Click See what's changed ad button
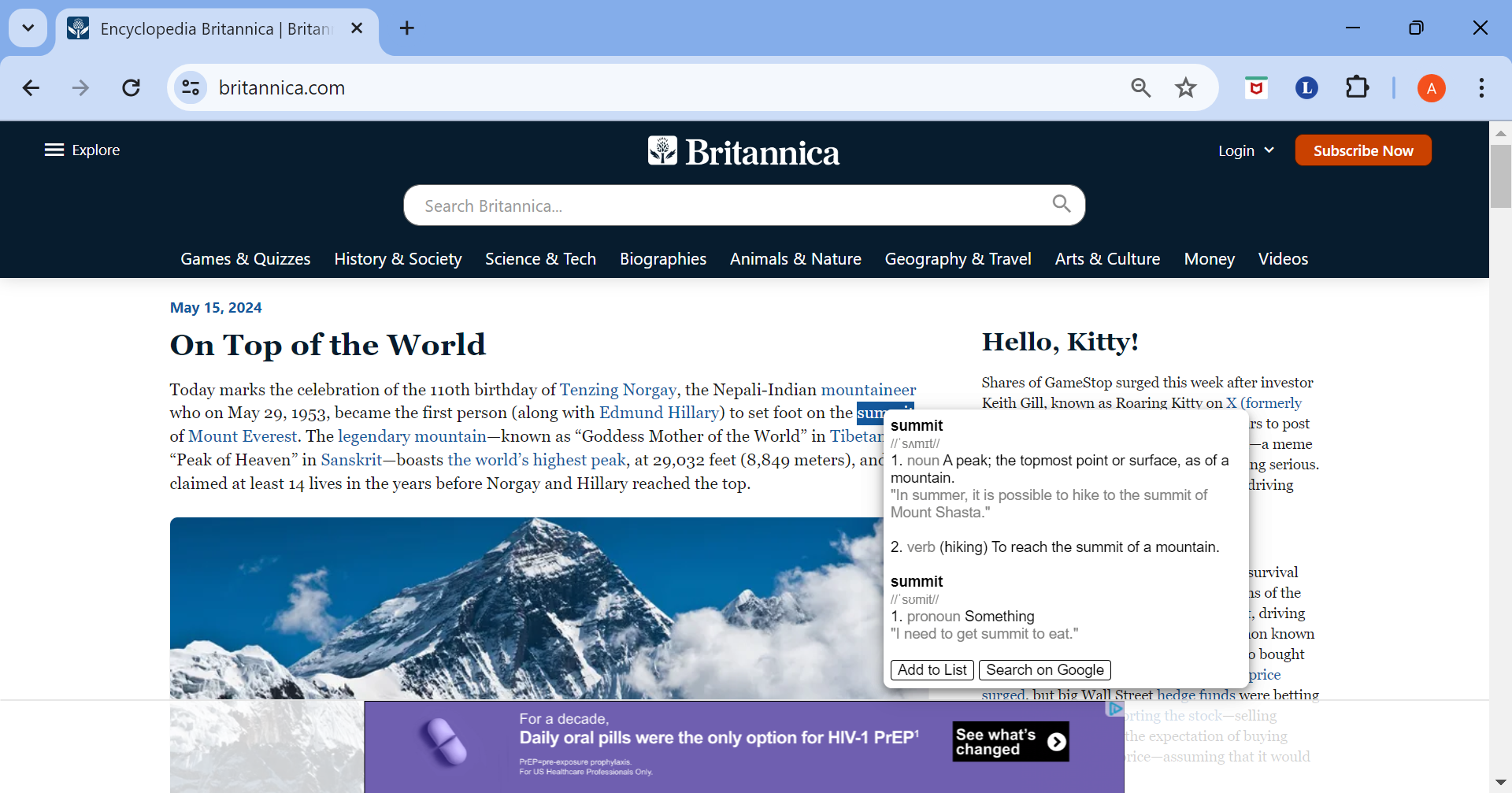The width and height of the screenshot is (1512, 793). pyautogui.click(x=1010, y=742)
